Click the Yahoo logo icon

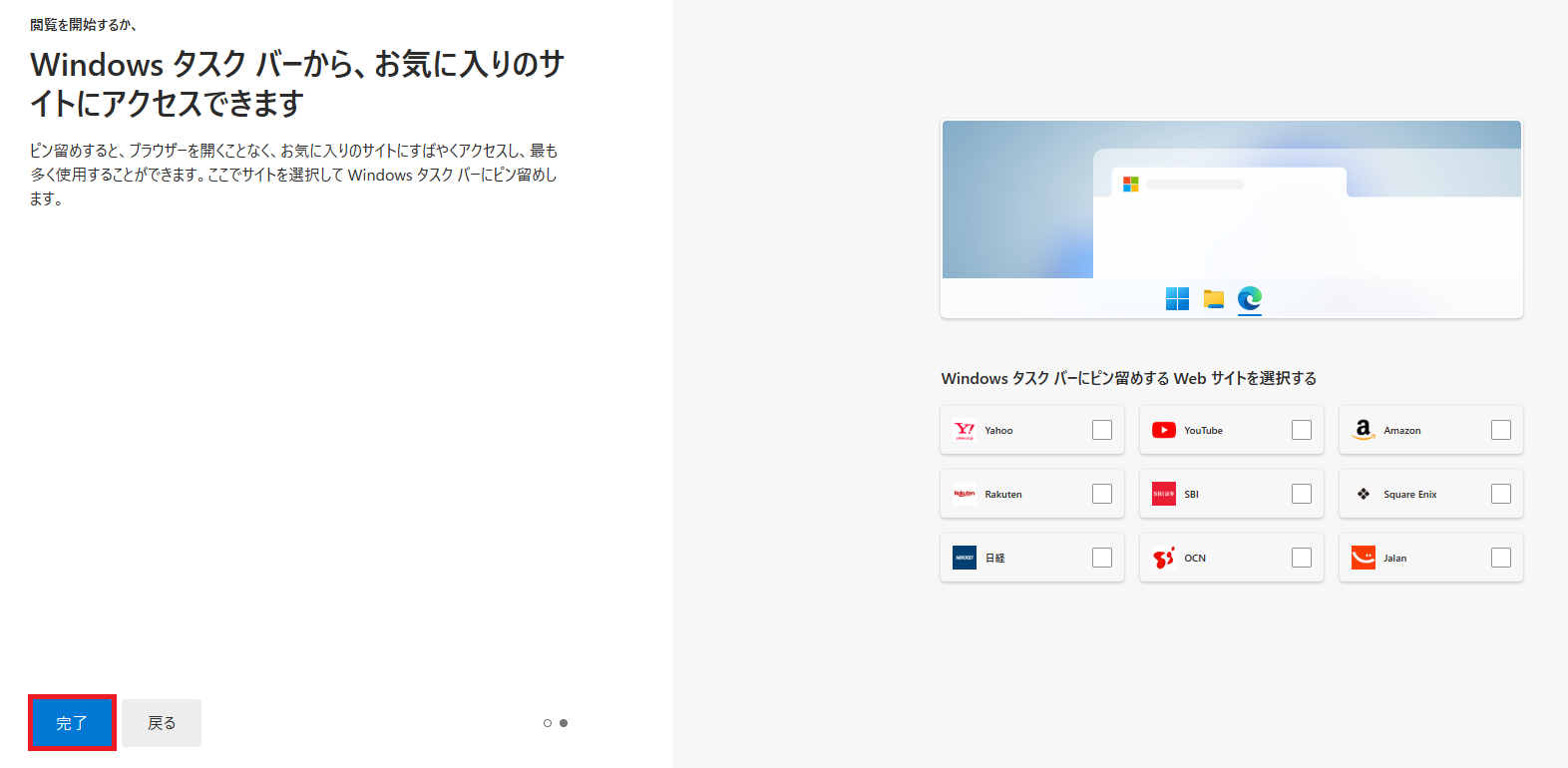[965, 430]
